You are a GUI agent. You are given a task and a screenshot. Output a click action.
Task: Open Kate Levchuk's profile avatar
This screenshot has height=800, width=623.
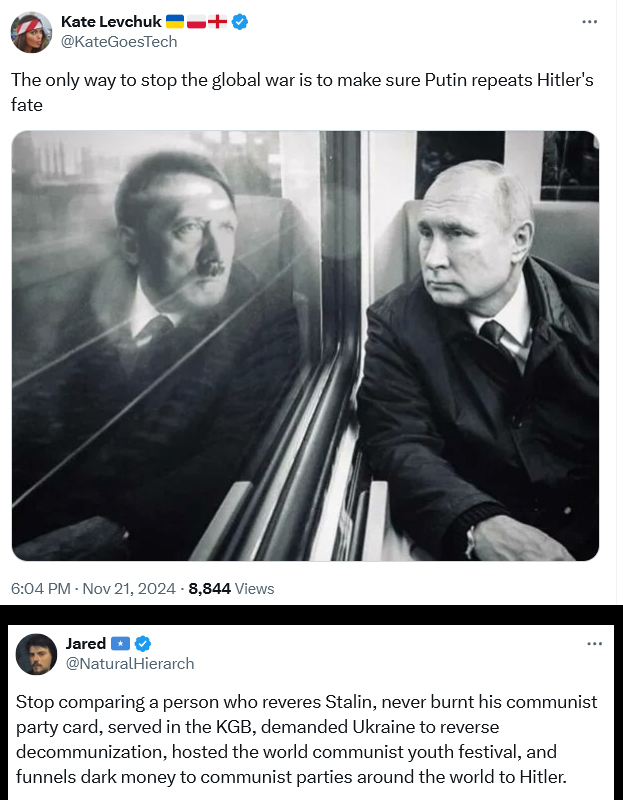31,32
